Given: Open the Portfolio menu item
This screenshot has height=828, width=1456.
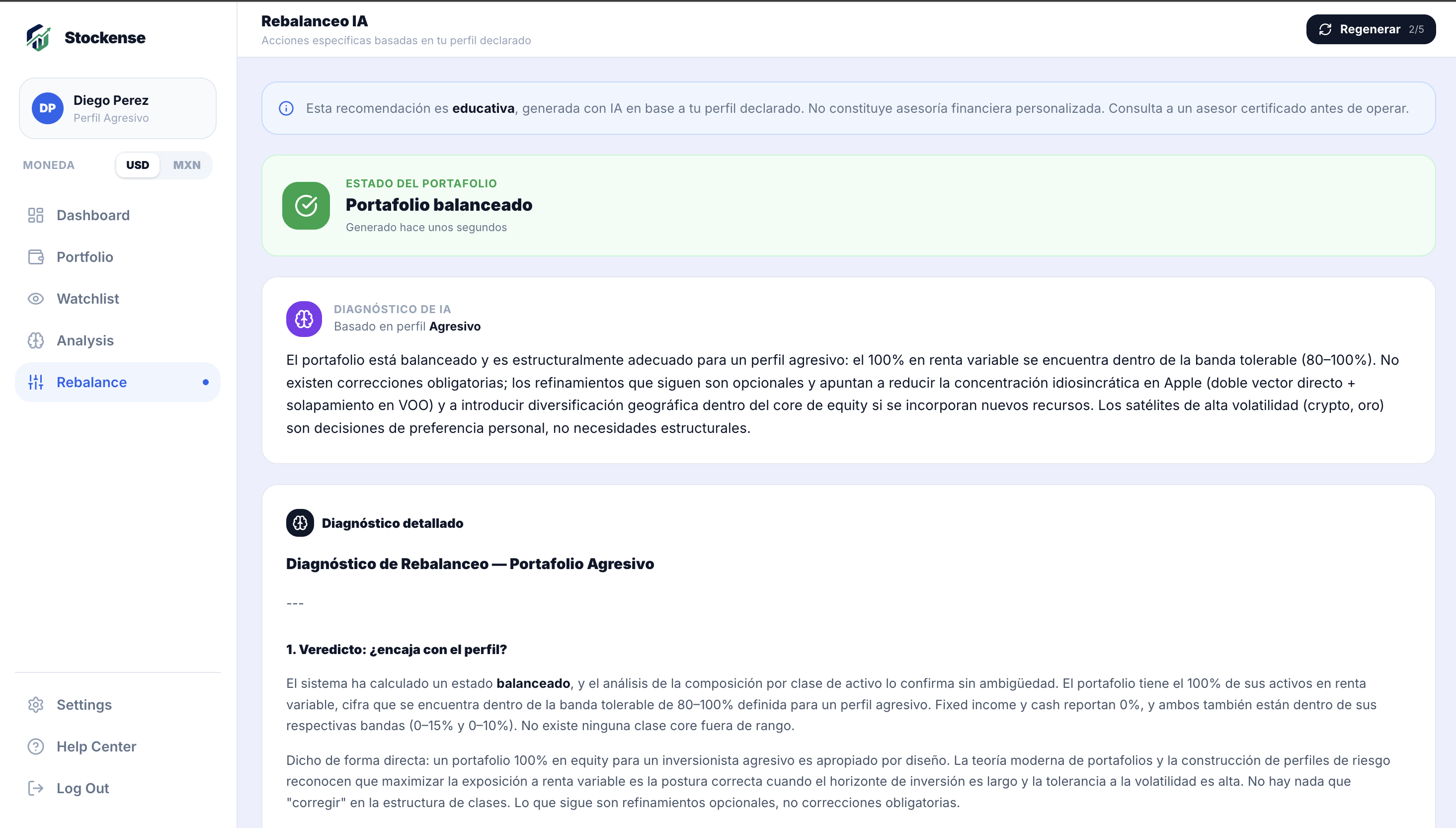Looking at the screenshot, I should [x=118, y=257].
